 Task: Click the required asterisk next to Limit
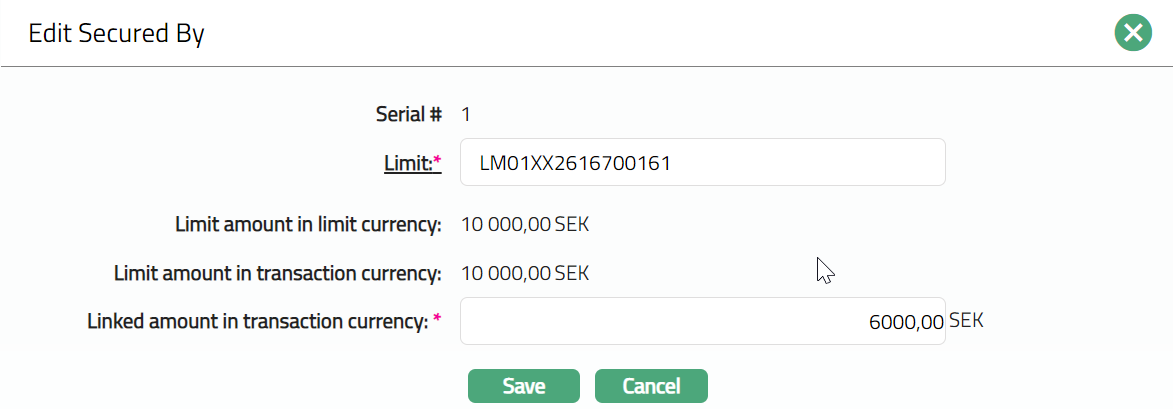click(x=437, y=160)
